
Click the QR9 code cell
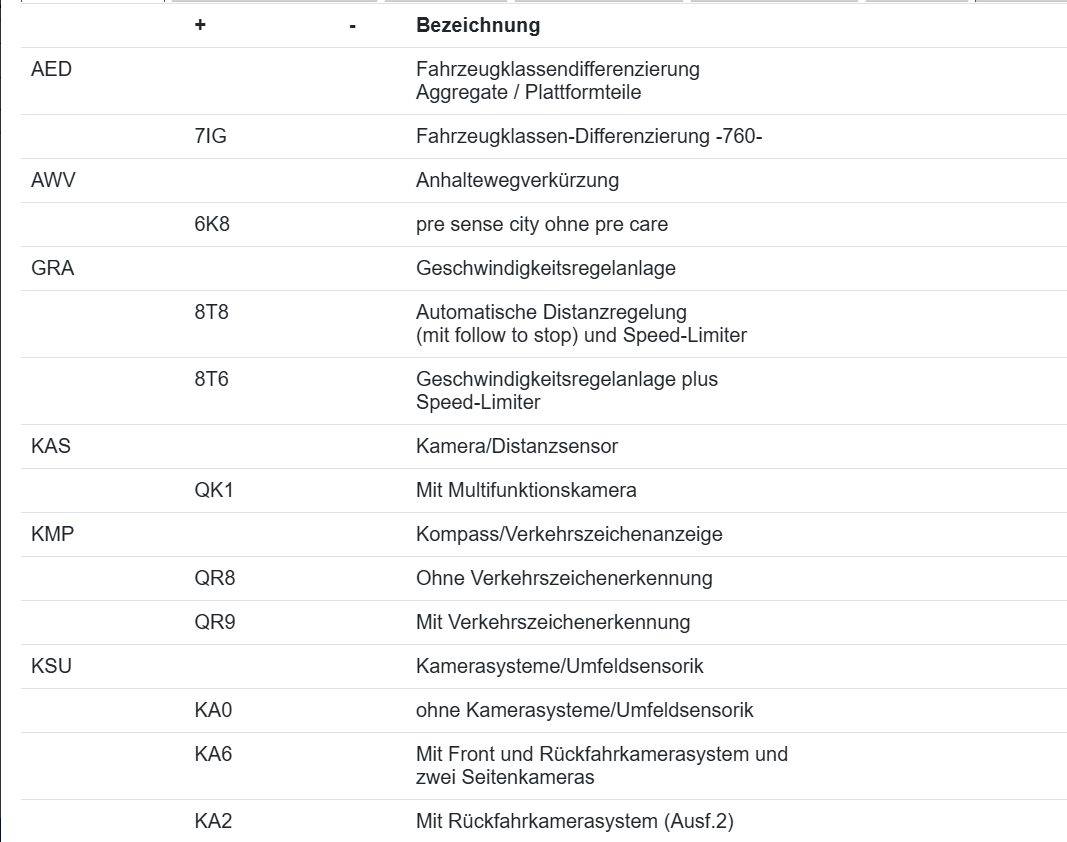[215, 622]
